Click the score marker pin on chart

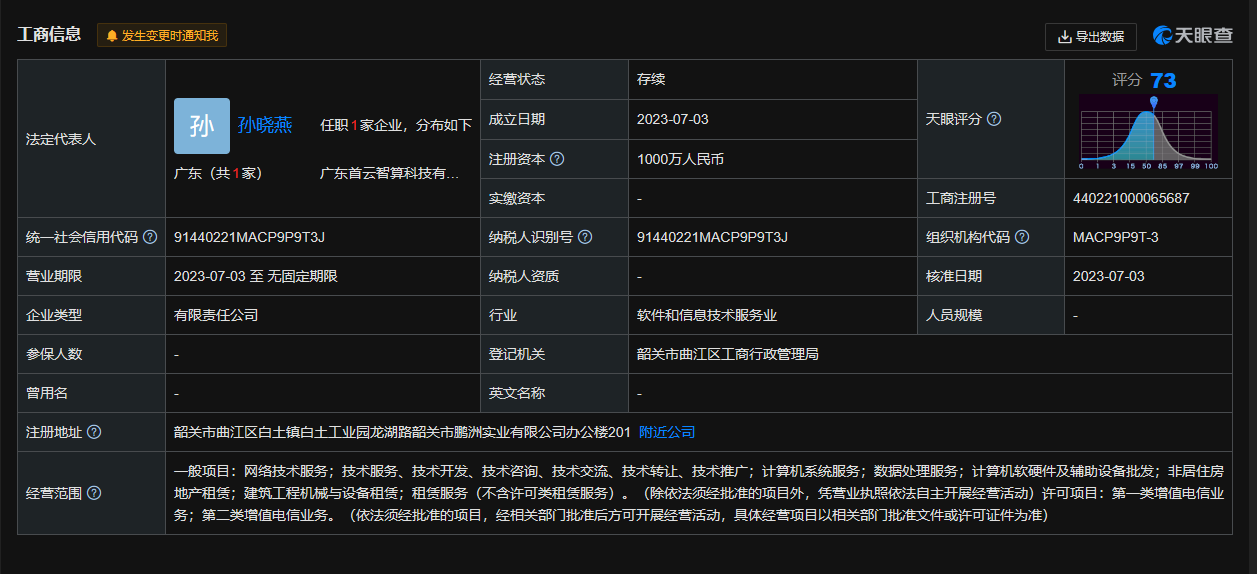tap(1154, 102)
